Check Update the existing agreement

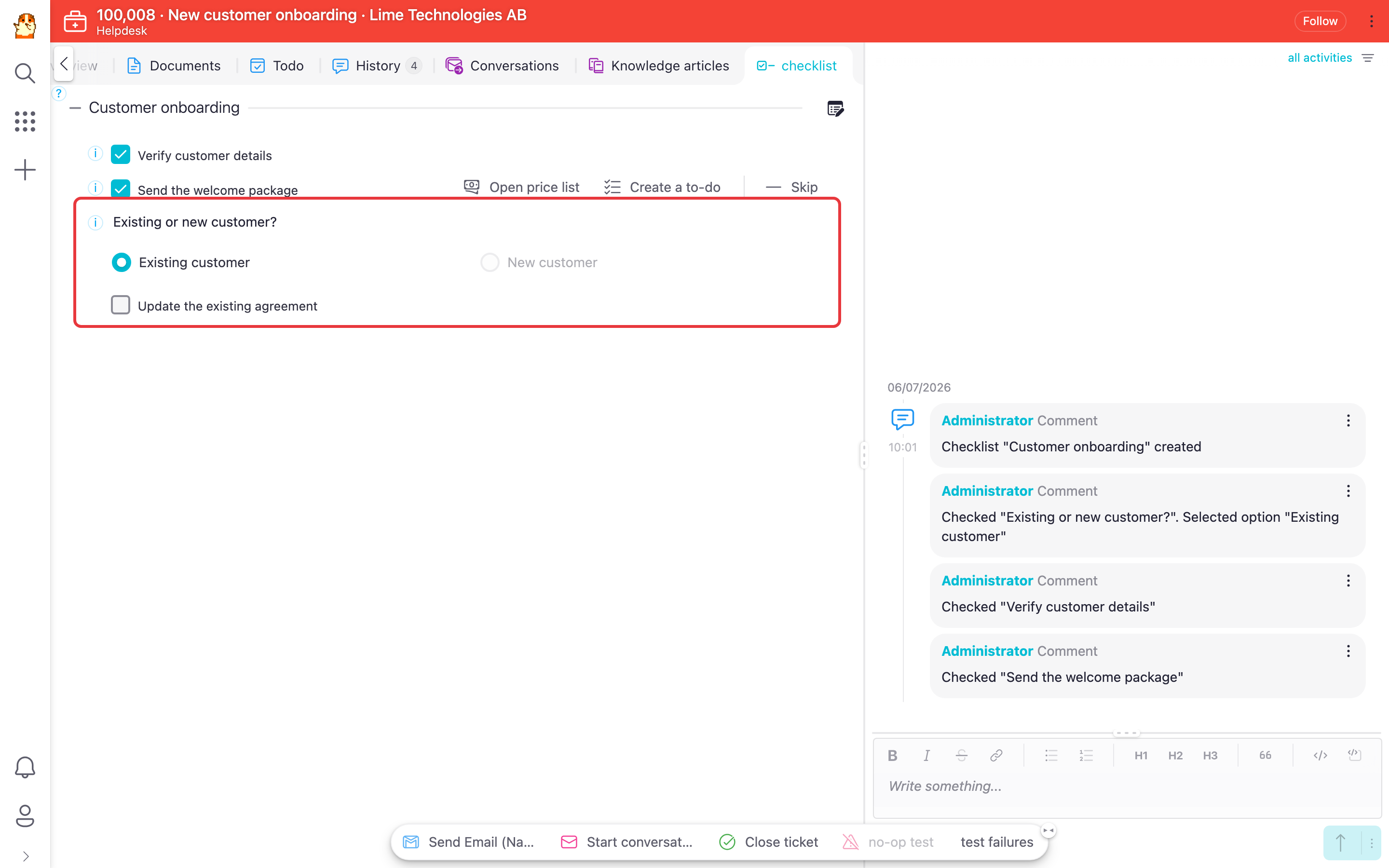click(x=121, y=305)
